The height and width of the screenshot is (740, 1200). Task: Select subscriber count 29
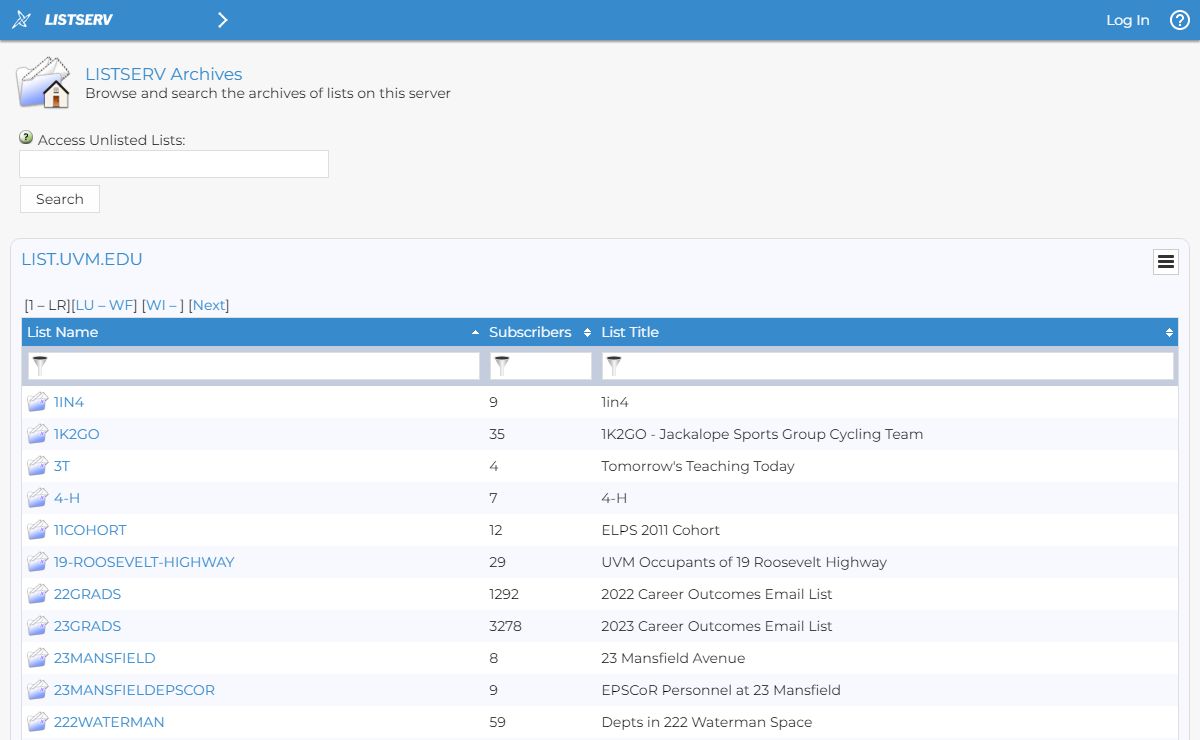click(x=497, y=562)
